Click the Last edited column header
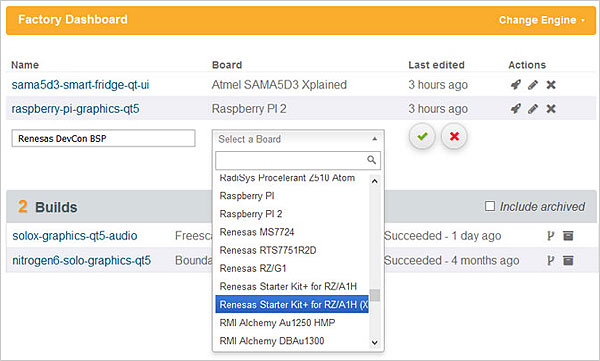 (x=436, y=65)
